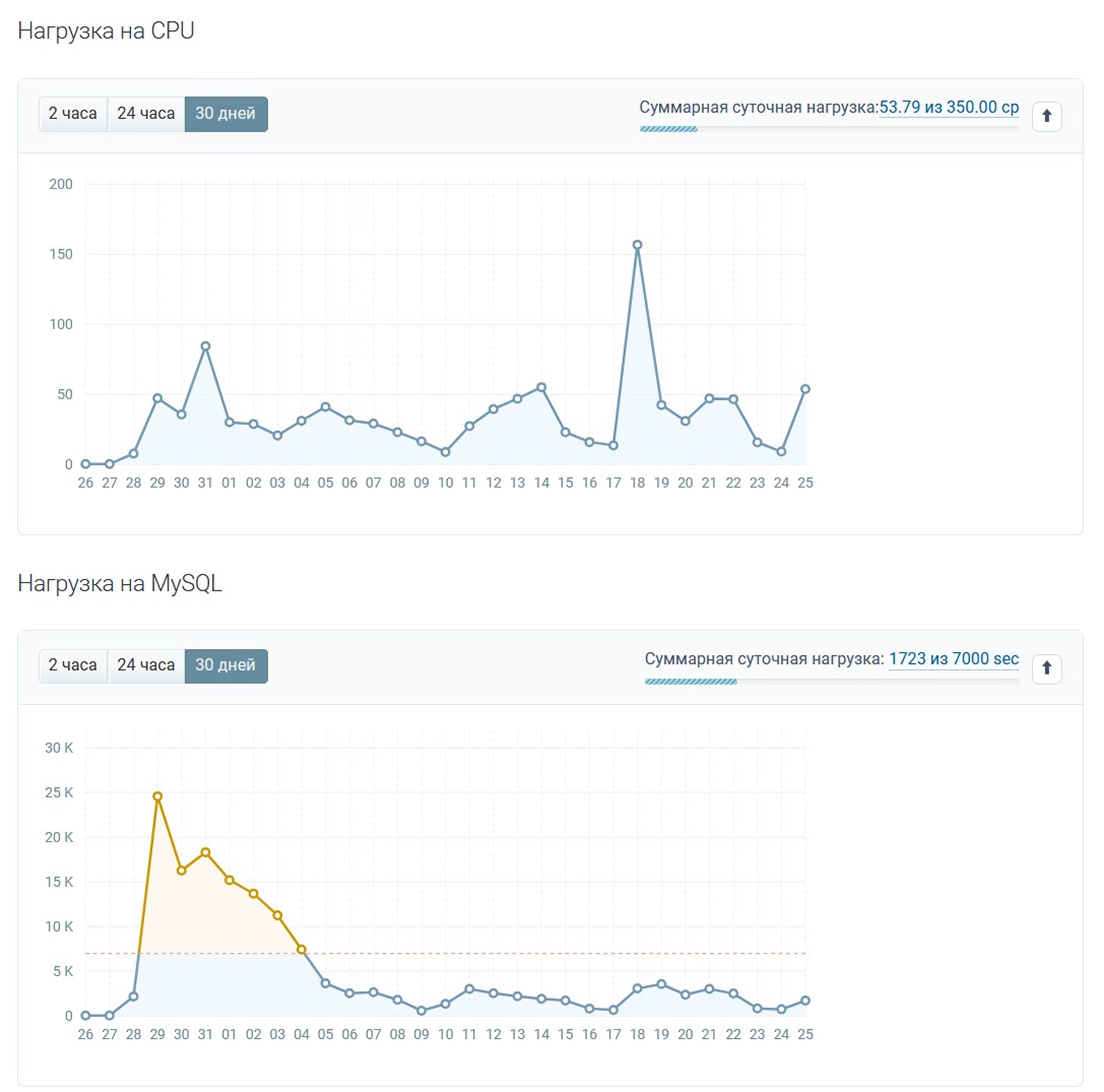Viewport: 1104px width, 1092px height.
Task: Switch the MySQL chart to the 2 часа tab
Action: [73, 665]
